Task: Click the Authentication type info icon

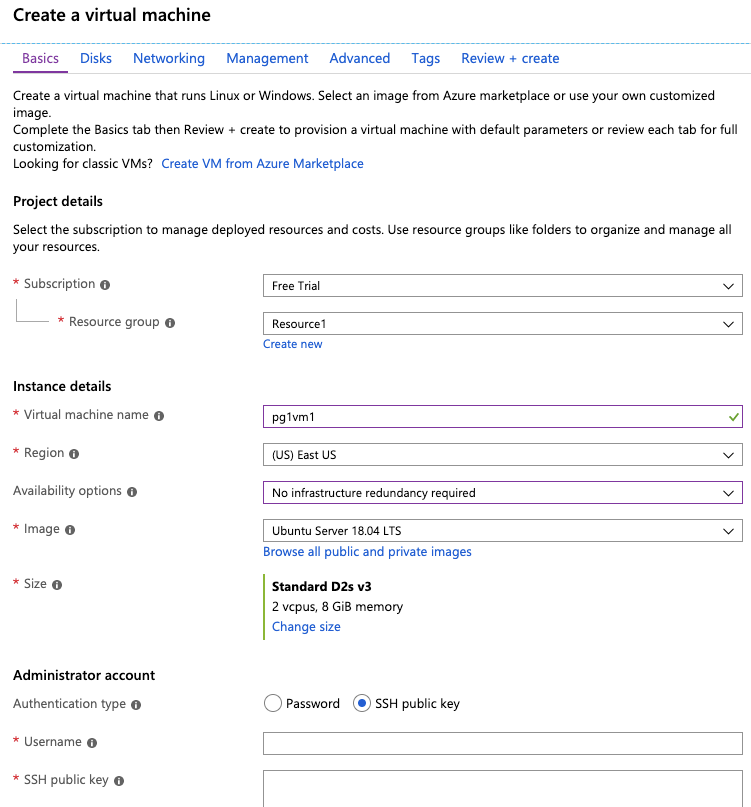Action: (x=136, y=705)
